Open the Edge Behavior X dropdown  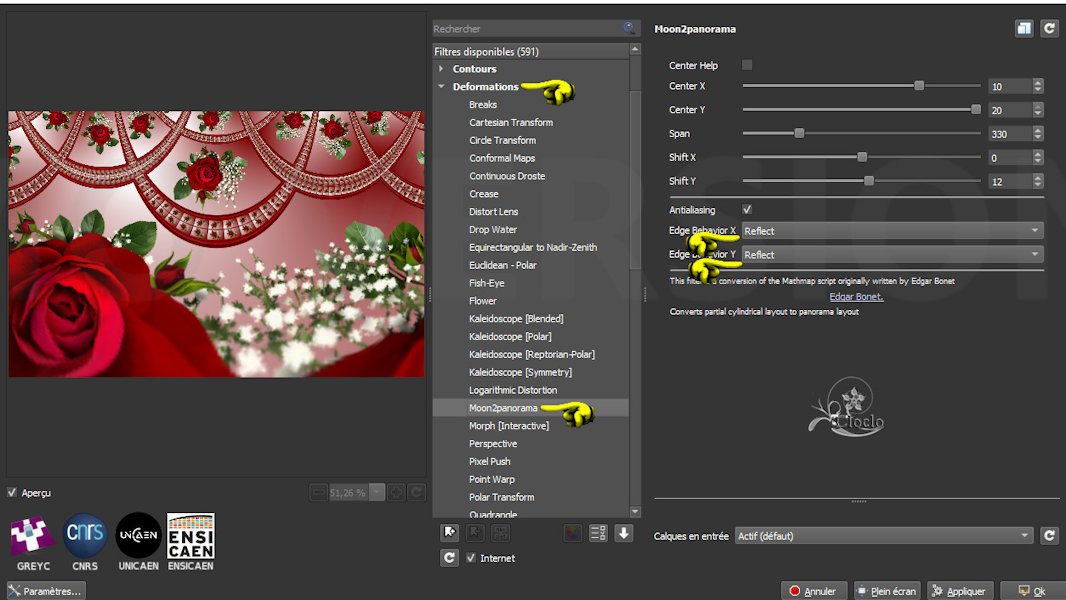[892, 231]
